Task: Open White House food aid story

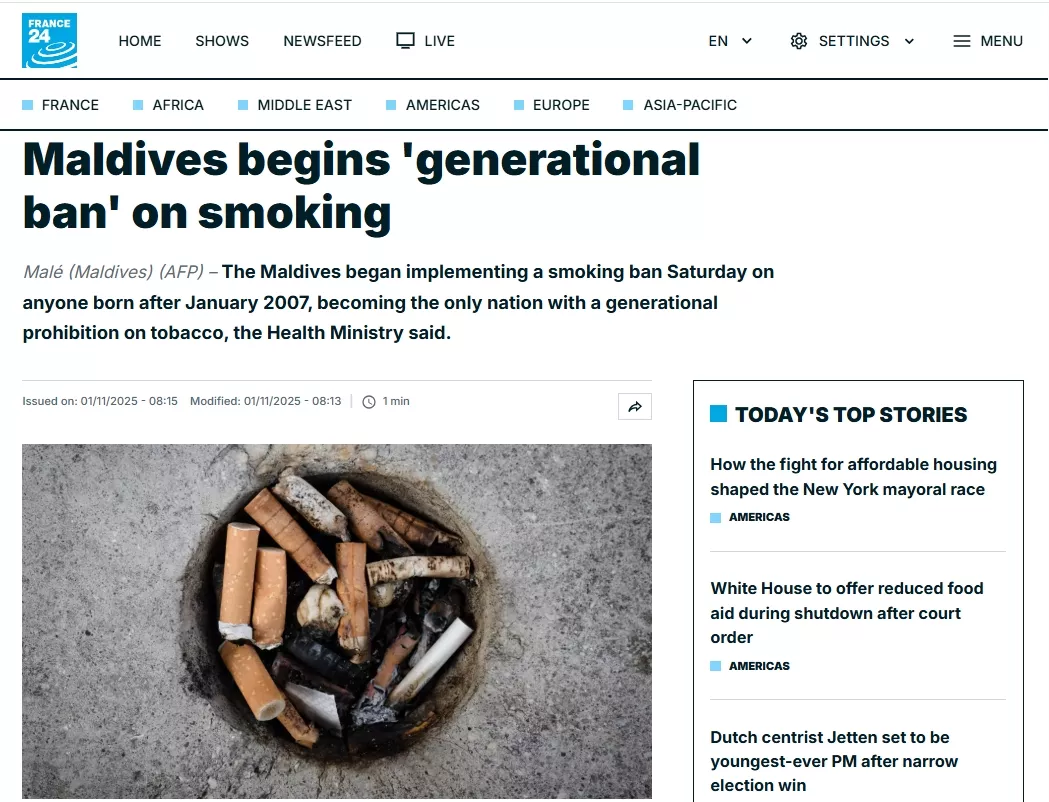Action: [847, 612]
